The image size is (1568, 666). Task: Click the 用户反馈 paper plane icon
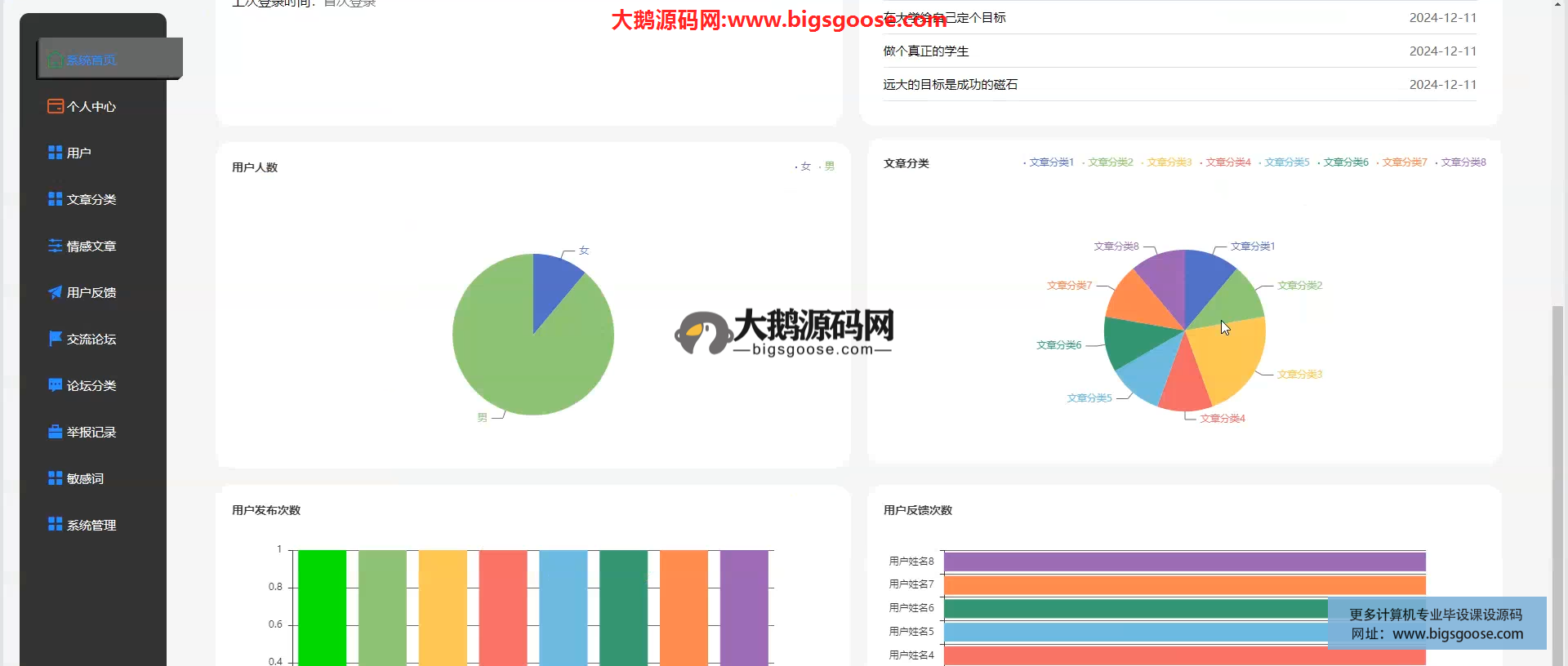click(55, 292)
